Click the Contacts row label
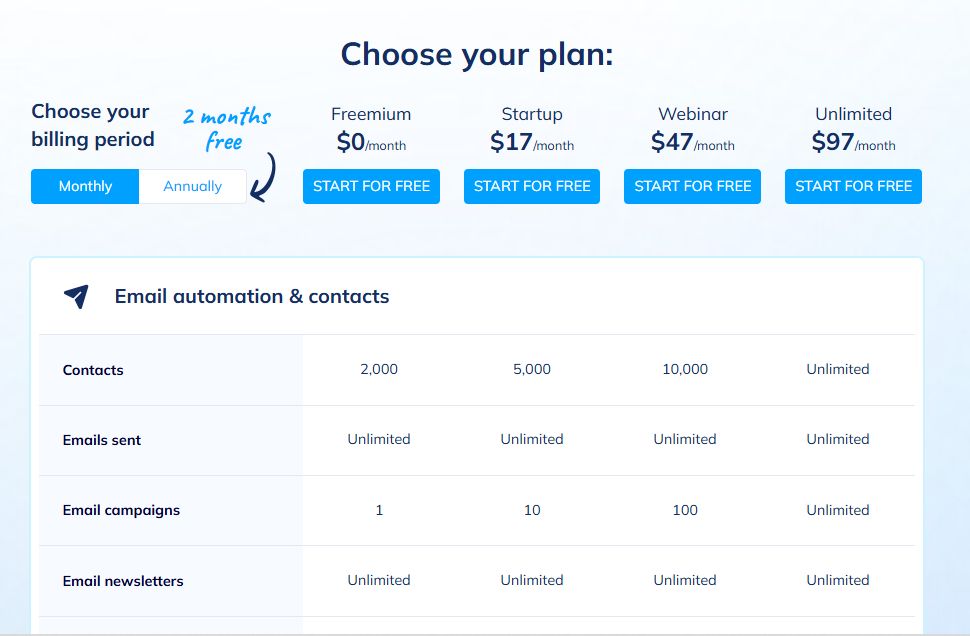Viewport: 970px width, 636px height. [x=93, y=370]
